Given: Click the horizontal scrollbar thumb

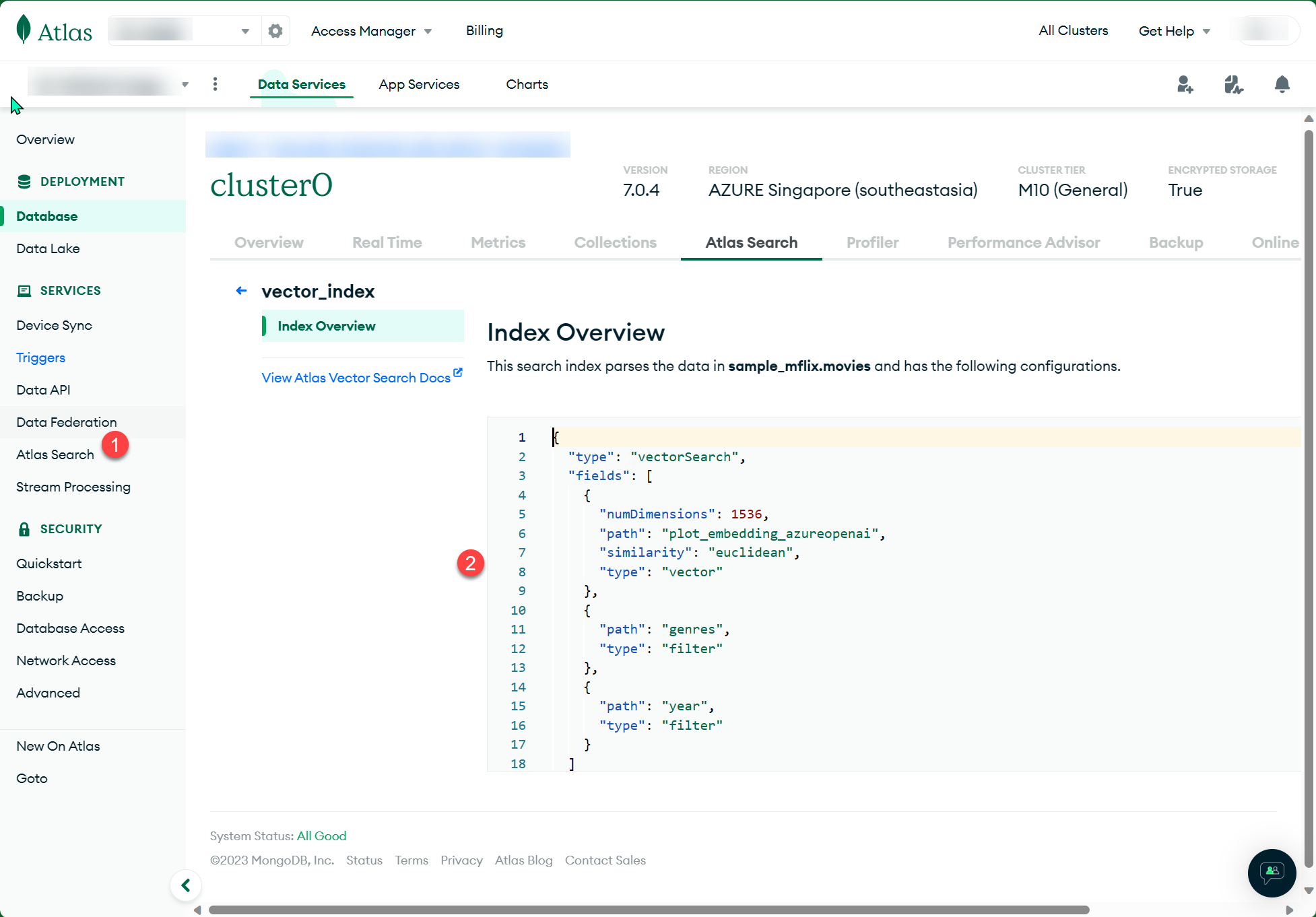Looking at the screenshot, I should [649, 910].
